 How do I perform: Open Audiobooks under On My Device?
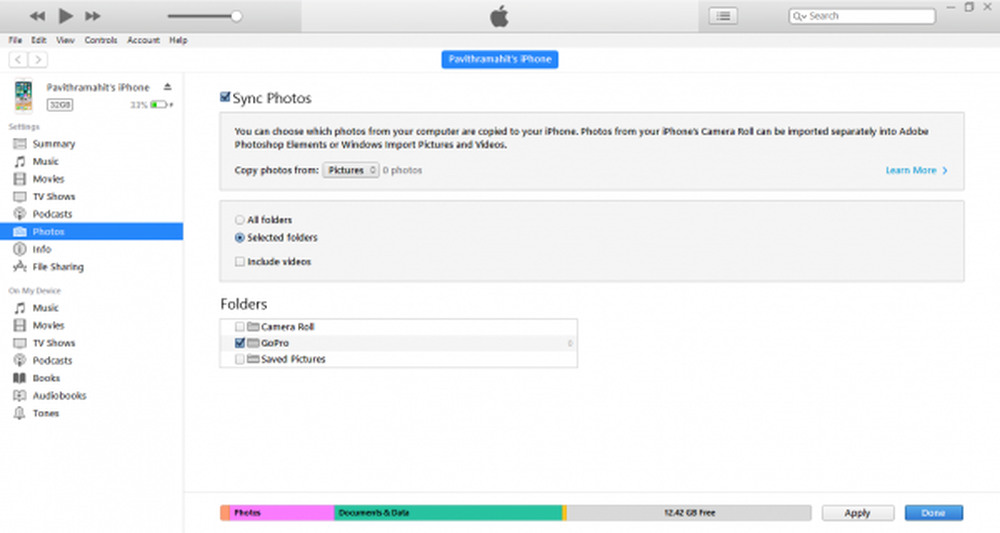pyautogui.click(x=59, y=396)
